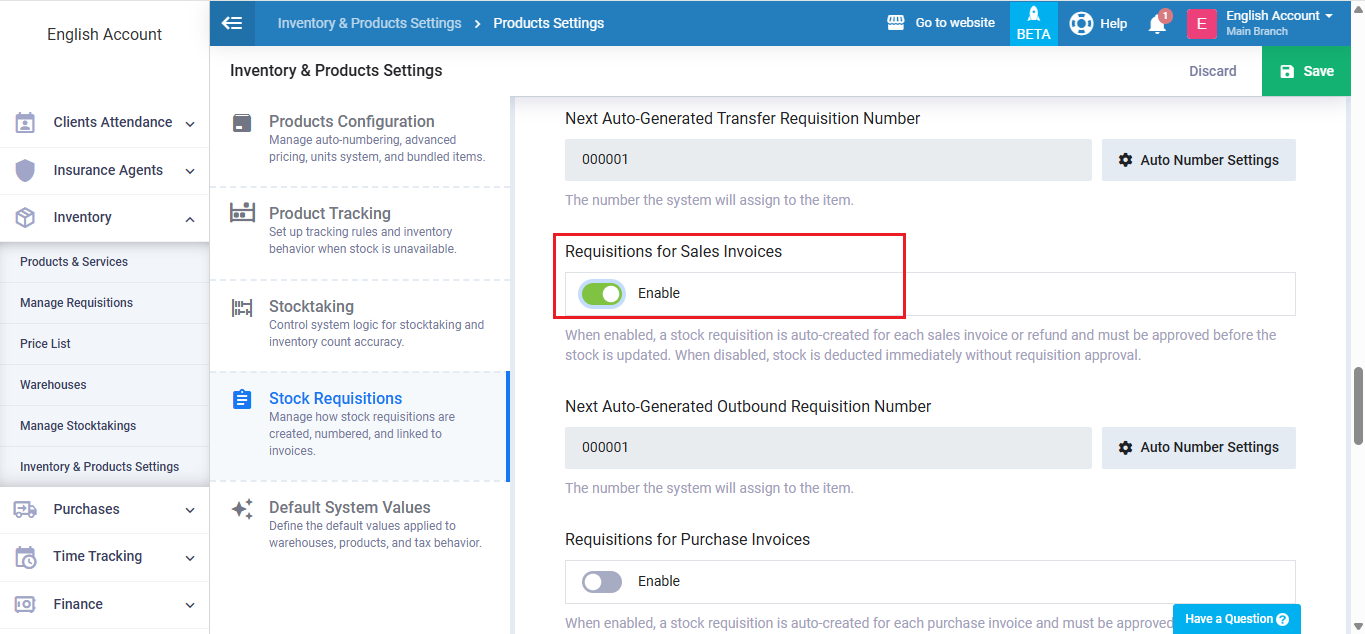Select Manage Requisitions in sidebar
1365x634 pixels.
point(76,303)
